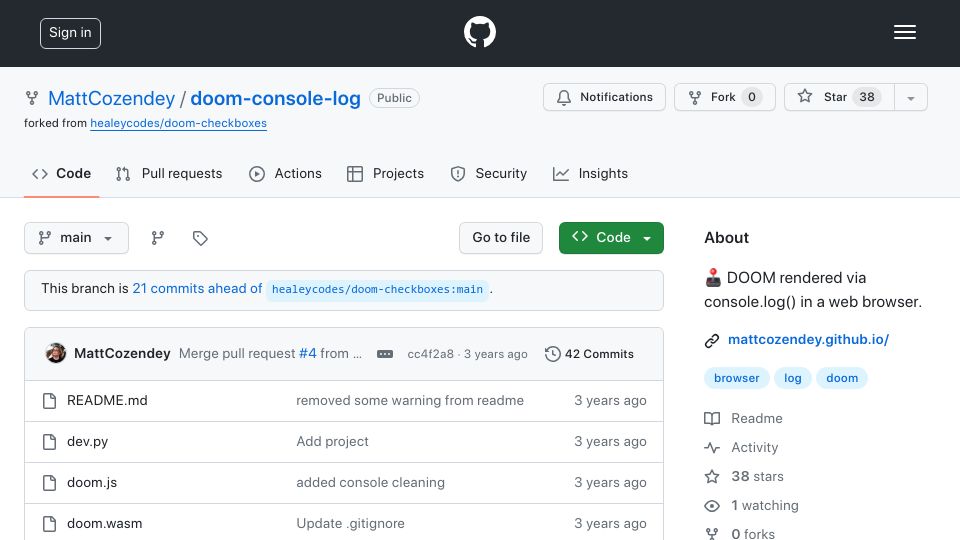Expand the commit message ellipsis button
The height and width of the screenshot is (540, 960).
coord(384,354)
